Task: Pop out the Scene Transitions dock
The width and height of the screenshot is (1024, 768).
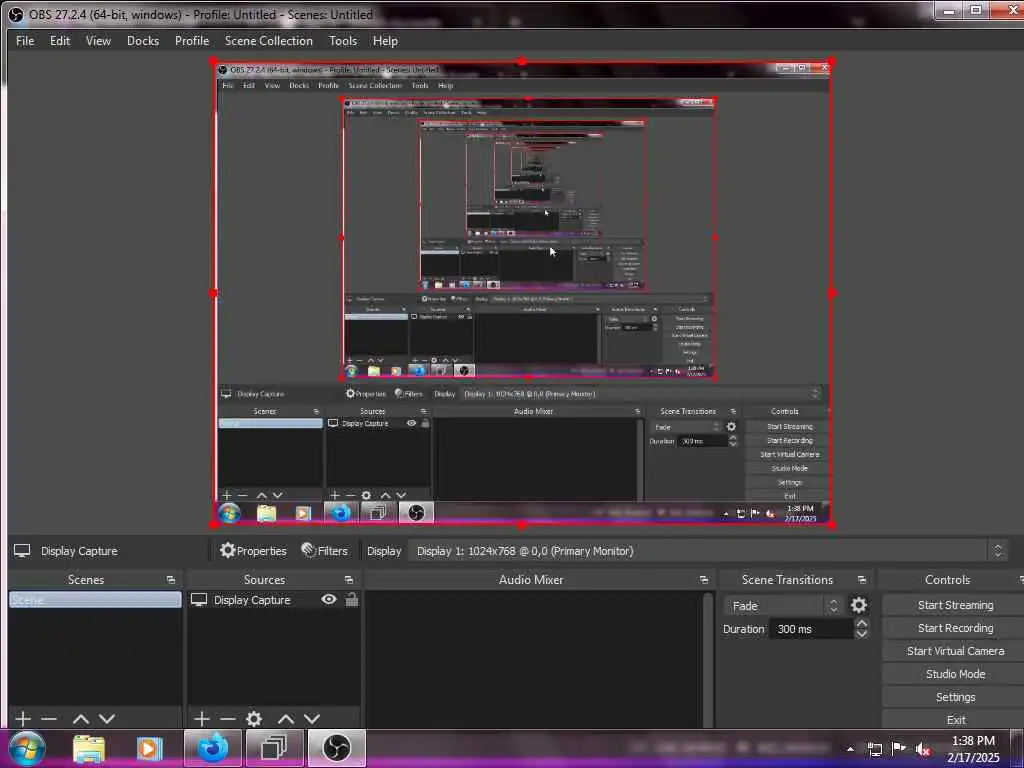Action: click(x=862, y=579)
